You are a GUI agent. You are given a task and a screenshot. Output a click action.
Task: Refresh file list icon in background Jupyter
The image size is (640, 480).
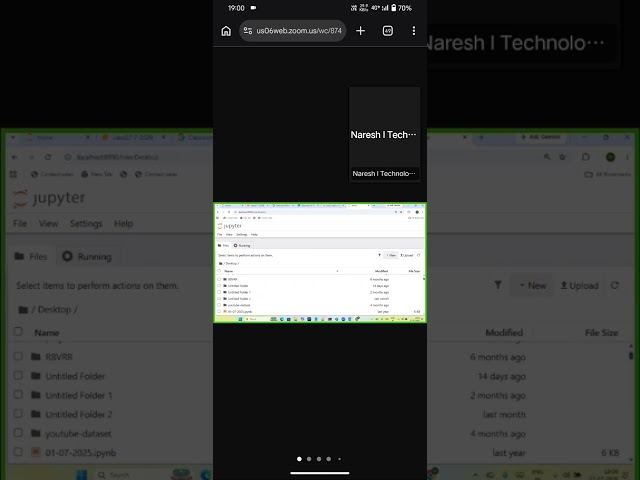click(x=615, y=285)
